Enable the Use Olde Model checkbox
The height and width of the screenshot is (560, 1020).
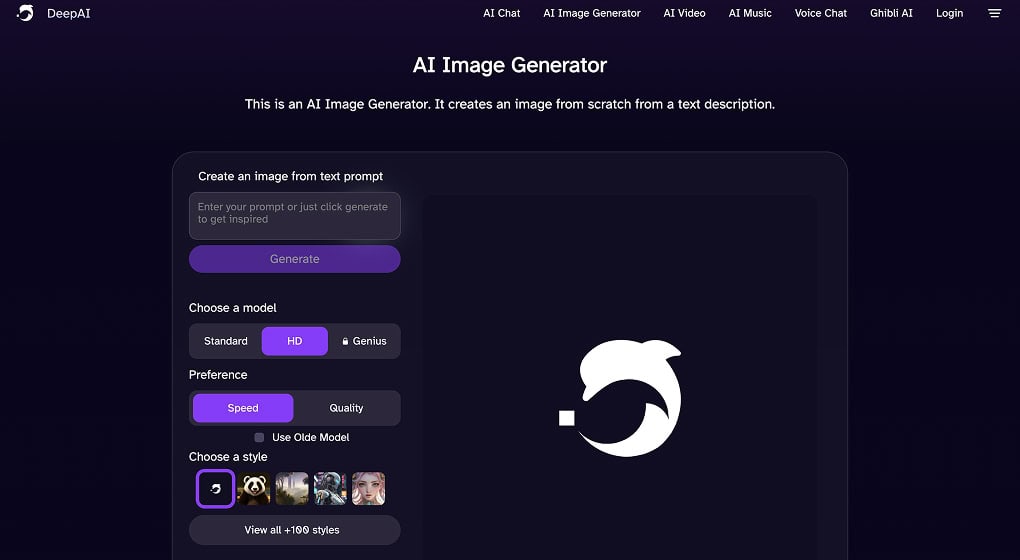pos(259,437)
